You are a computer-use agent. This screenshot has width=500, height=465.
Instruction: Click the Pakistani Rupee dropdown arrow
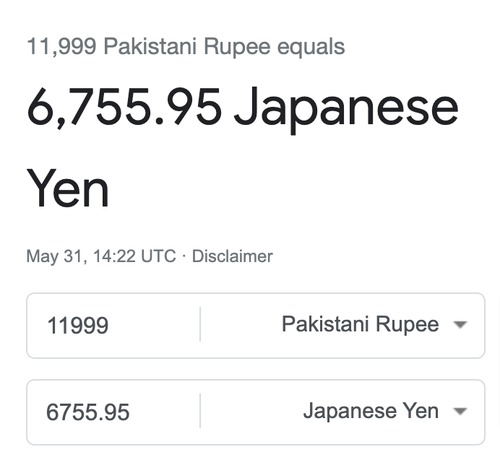pos(460,324)
